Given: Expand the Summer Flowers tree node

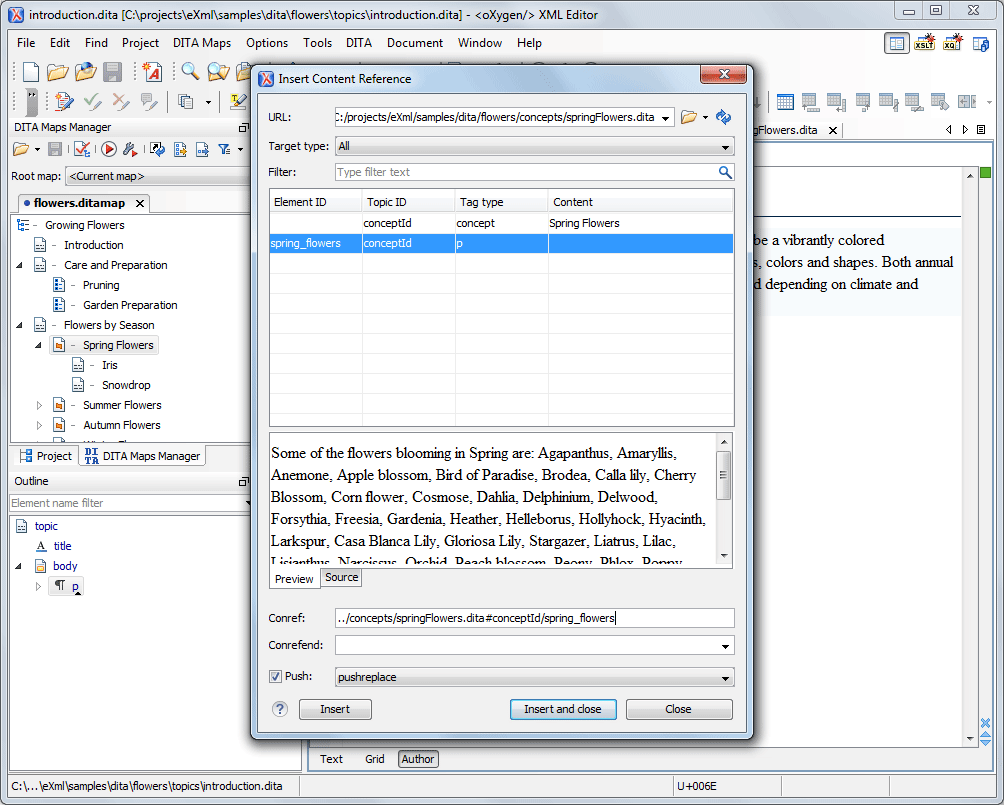Looking at the screenshot, I should coord(38,405).
